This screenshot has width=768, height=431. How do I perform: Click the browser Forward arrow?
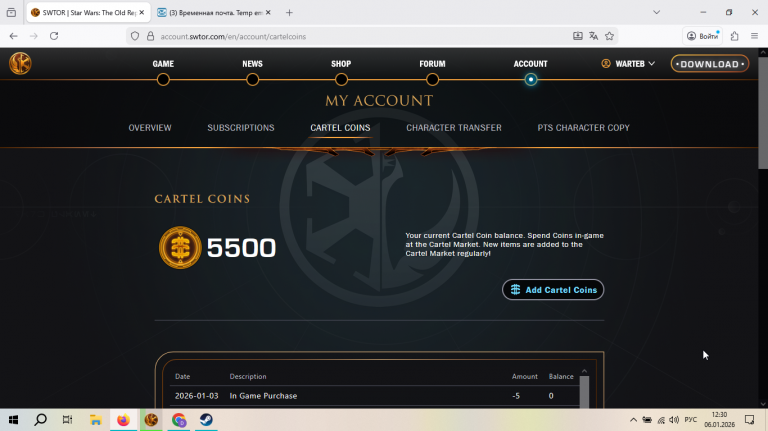click(34, 36)
